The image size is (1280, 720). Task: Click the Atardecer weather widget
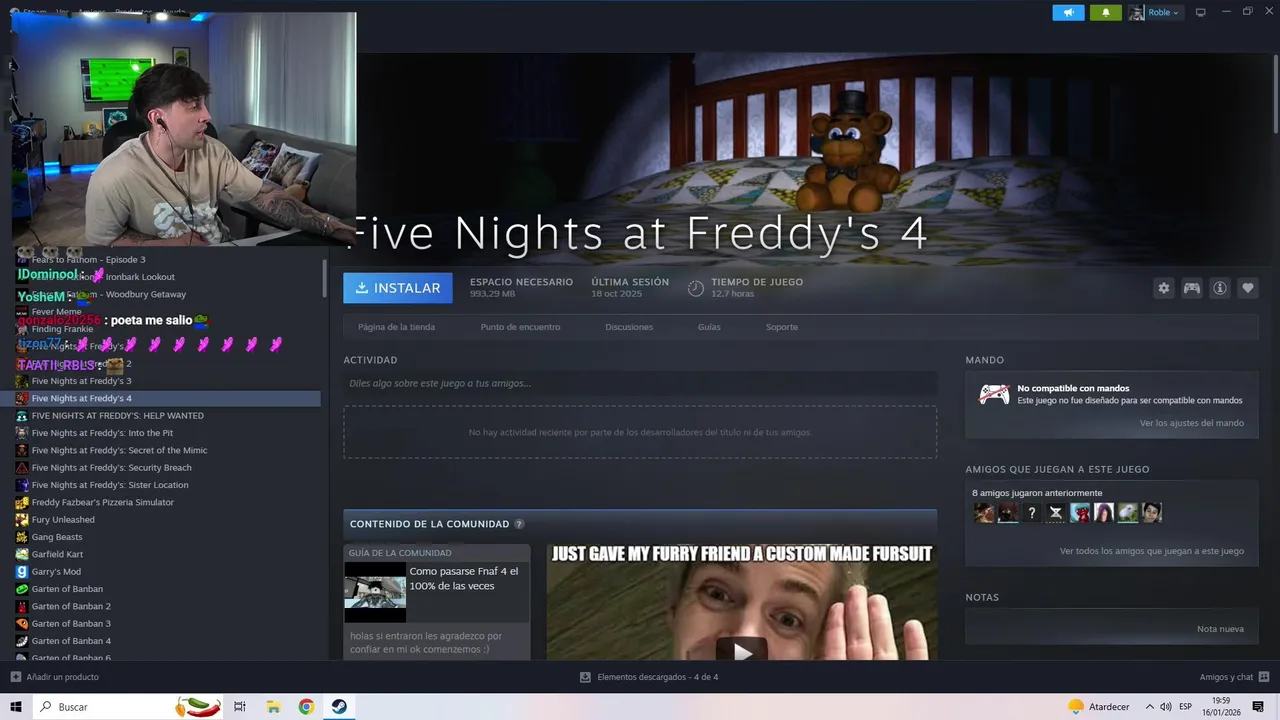tap(1099, 707)
